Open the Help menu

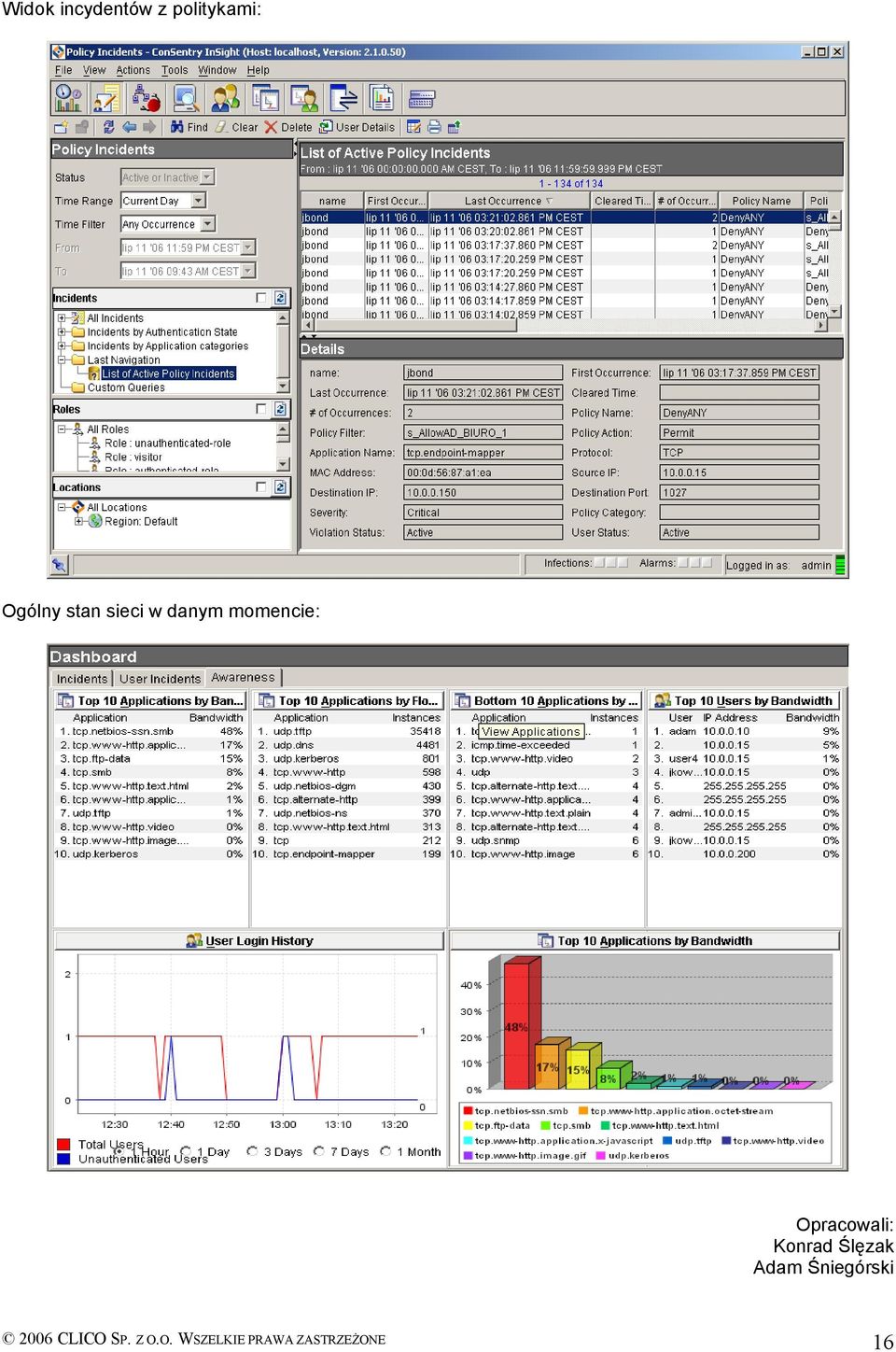pyautogui.click(x=259, y=70)
